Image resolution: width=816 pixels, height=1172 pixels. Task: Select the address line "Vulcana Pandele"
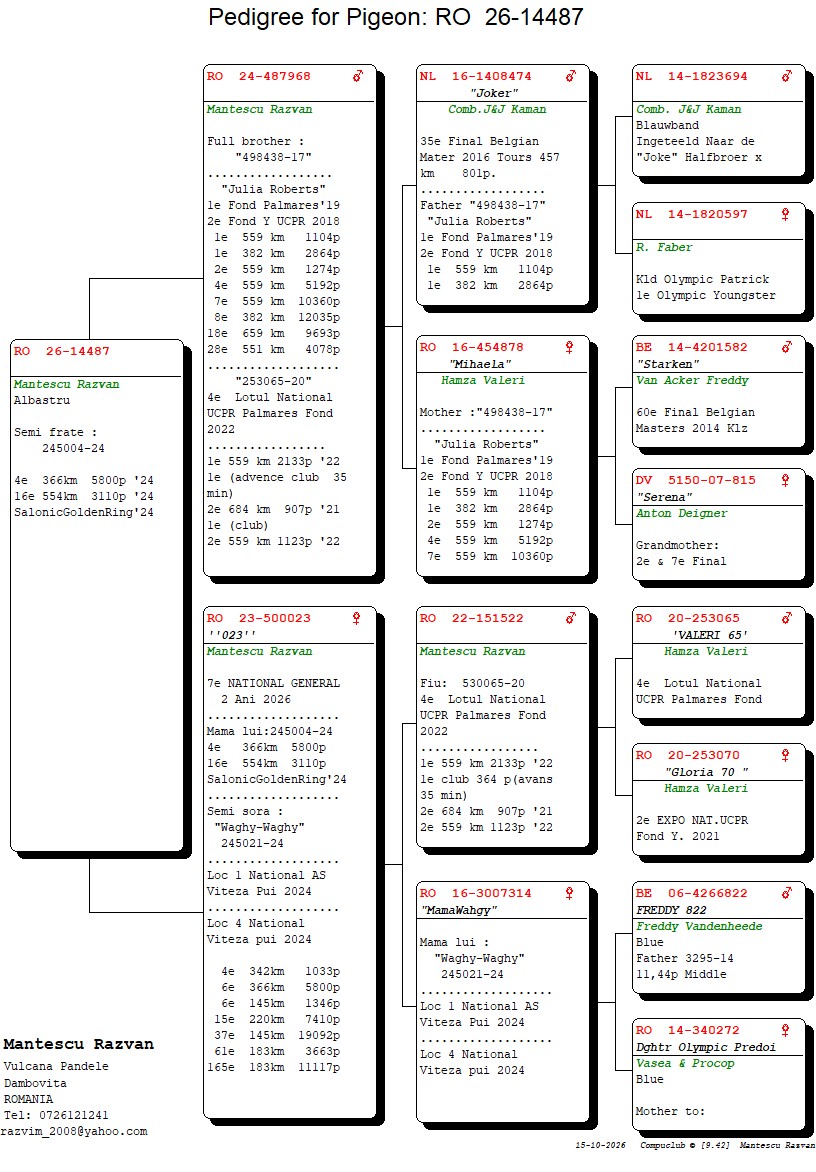[x=56, y=1067]
